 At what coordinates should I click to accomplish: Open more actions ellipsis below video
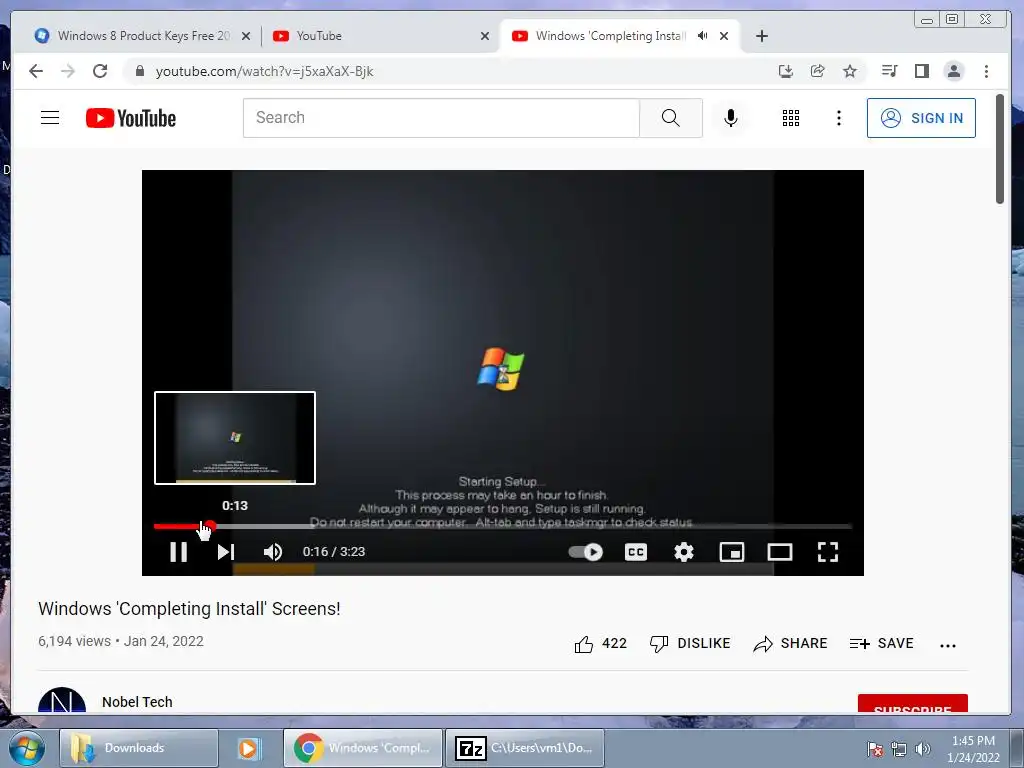[x=948, y=645]
